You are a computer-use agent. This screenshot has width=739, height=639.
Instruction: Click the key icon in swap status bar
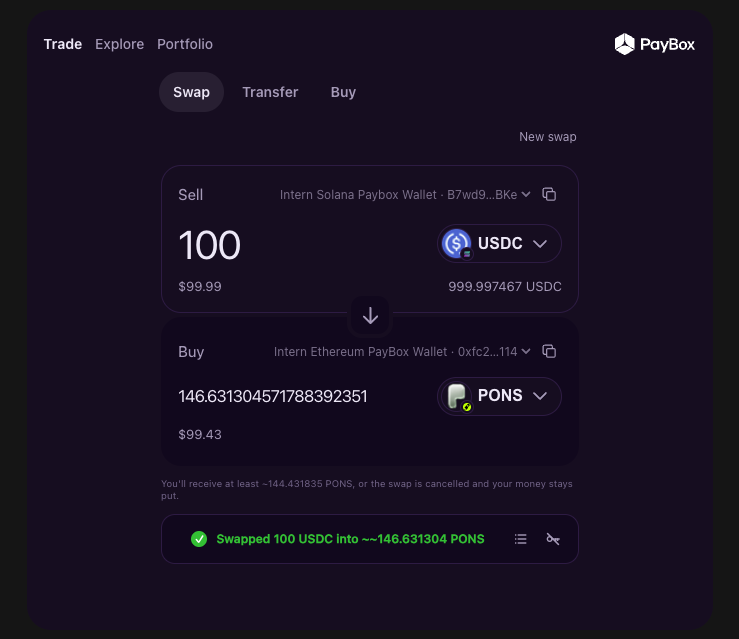point(553,539)
